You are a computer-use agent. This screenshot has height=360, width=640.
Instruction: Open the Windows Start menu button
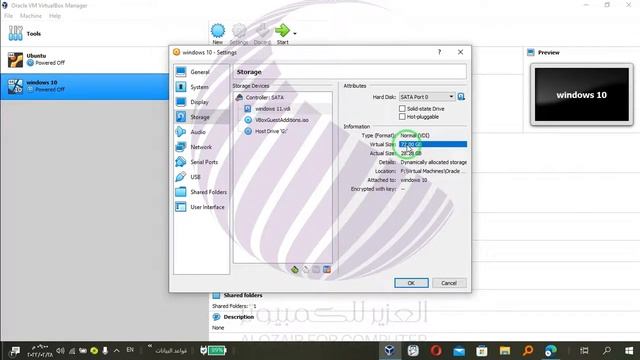tap(629, 350)
